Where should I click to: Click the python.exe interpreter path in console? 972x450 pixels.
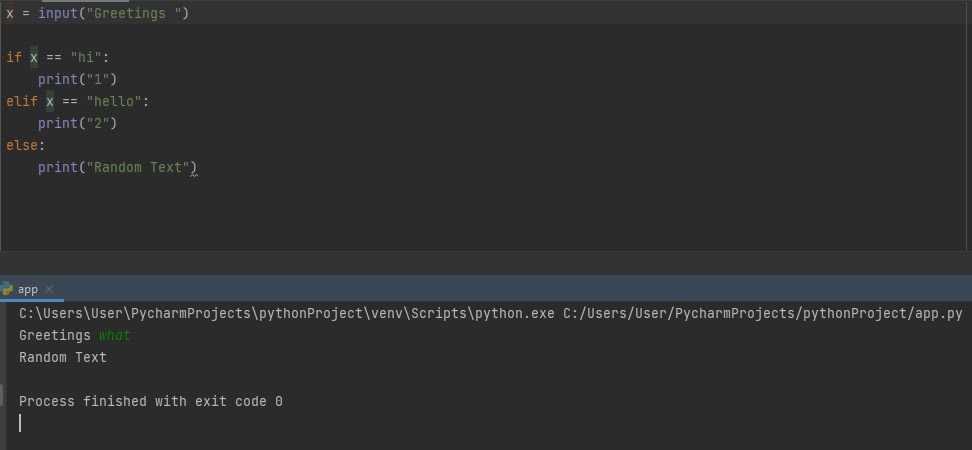[x=287, y=314]
